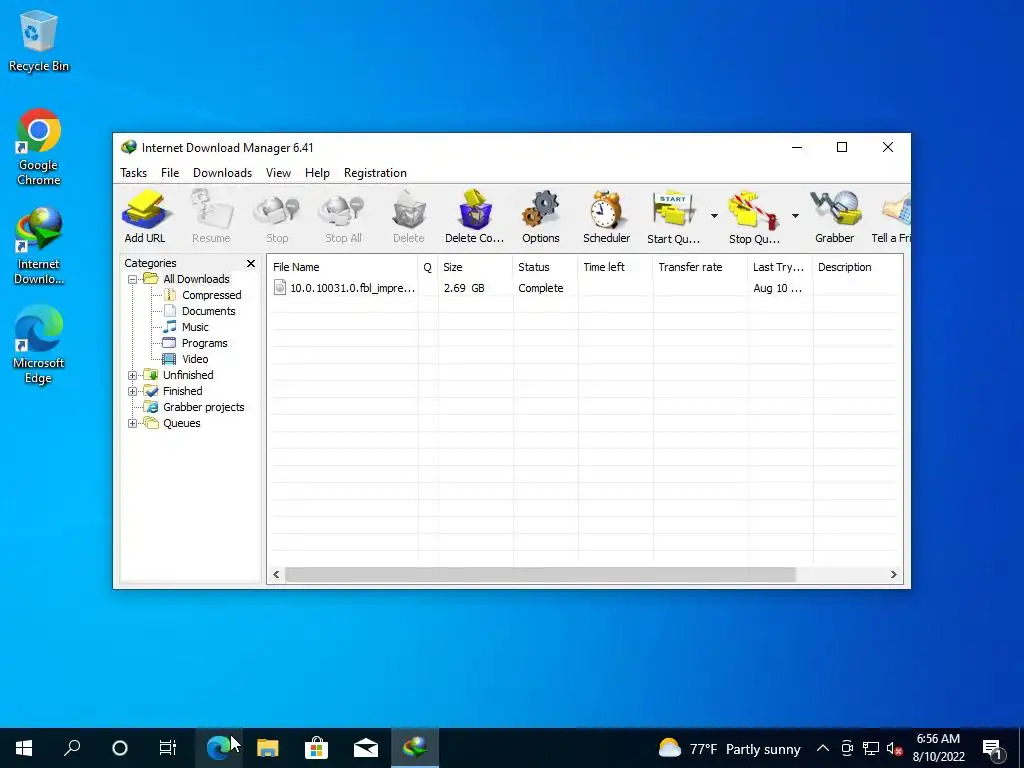Click the Start Queue toolbar icon
The width and height of the screenshot is (1024, 768).
point(673,217)
